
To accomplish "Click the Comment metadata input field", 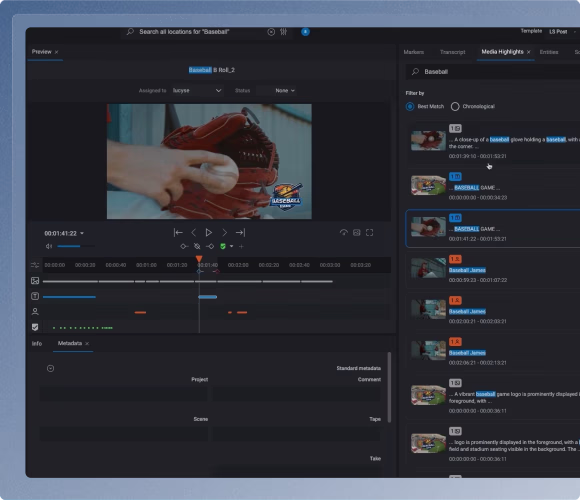I will pos(297,394).
